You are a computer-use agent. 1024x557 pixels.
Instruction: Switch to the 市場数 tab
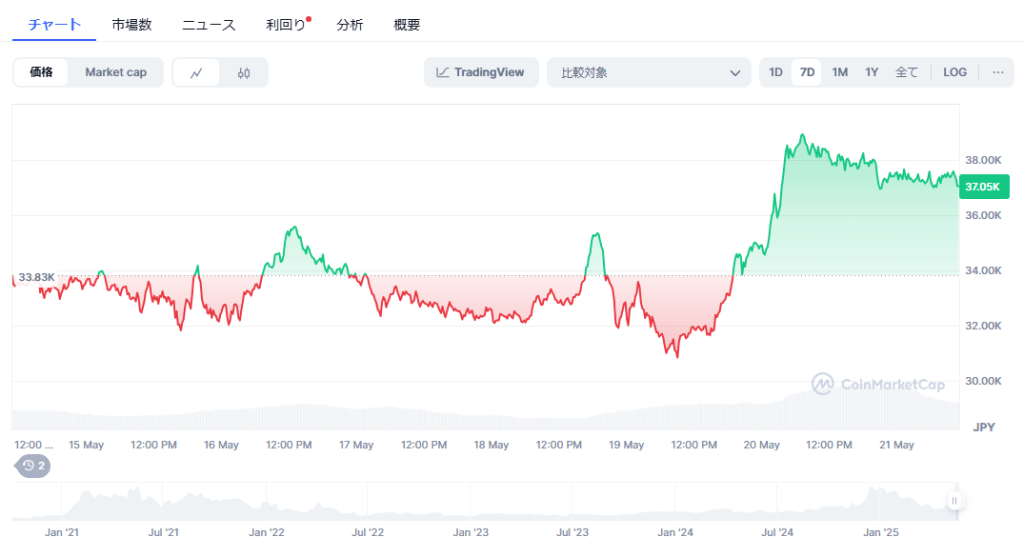[132, 25]
